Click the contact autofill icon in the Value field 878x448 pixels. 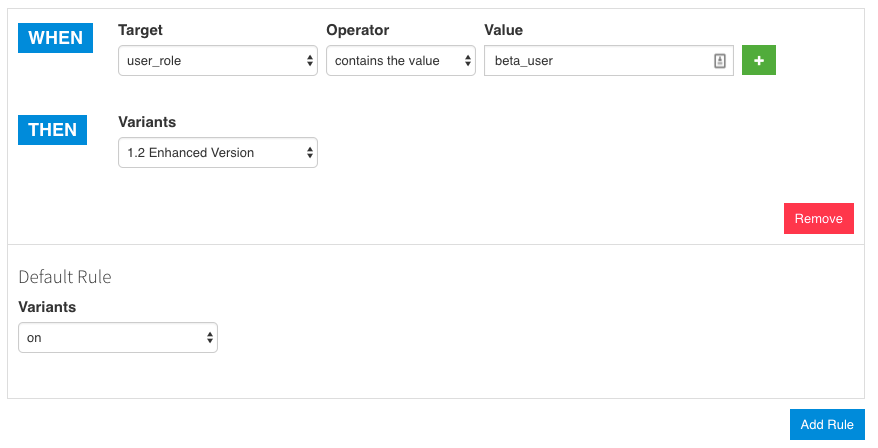click(x=719, y=61)
